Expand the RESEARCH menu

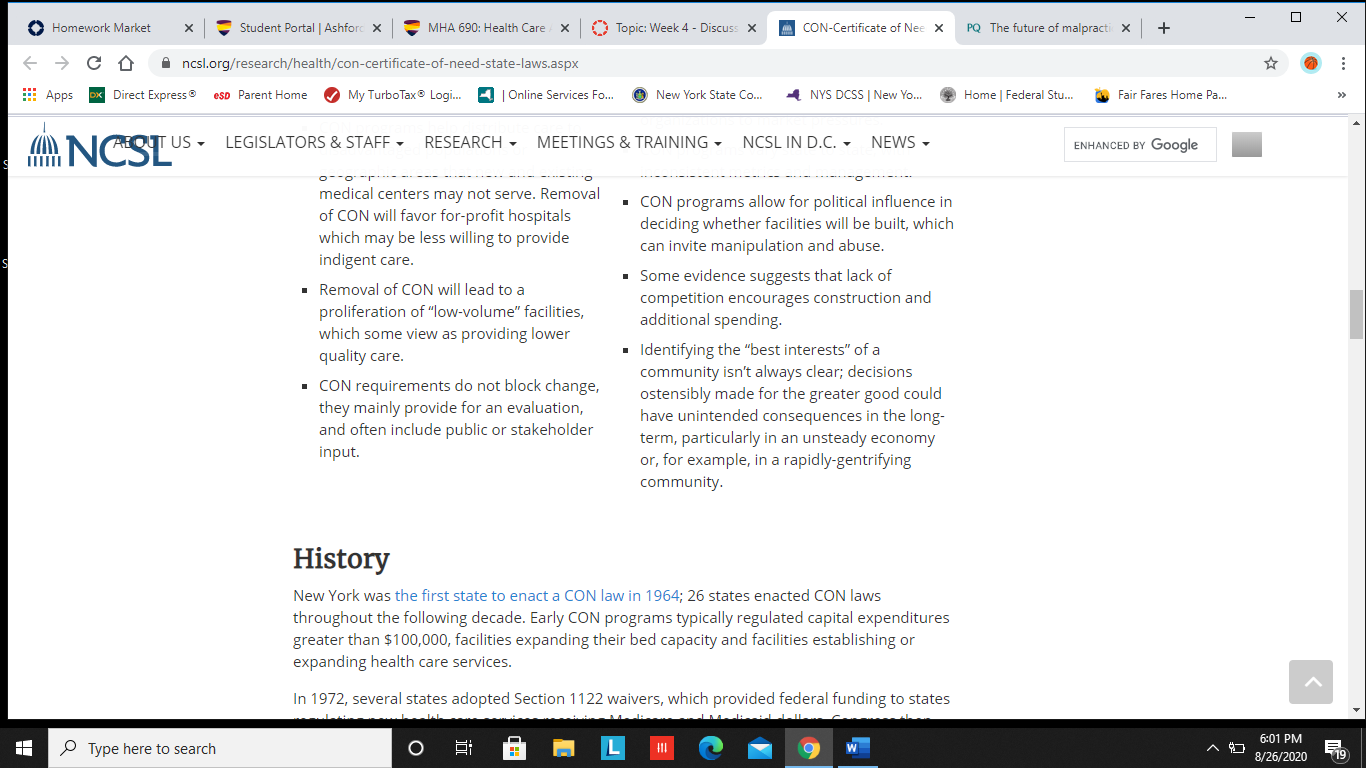coord(470,143)
